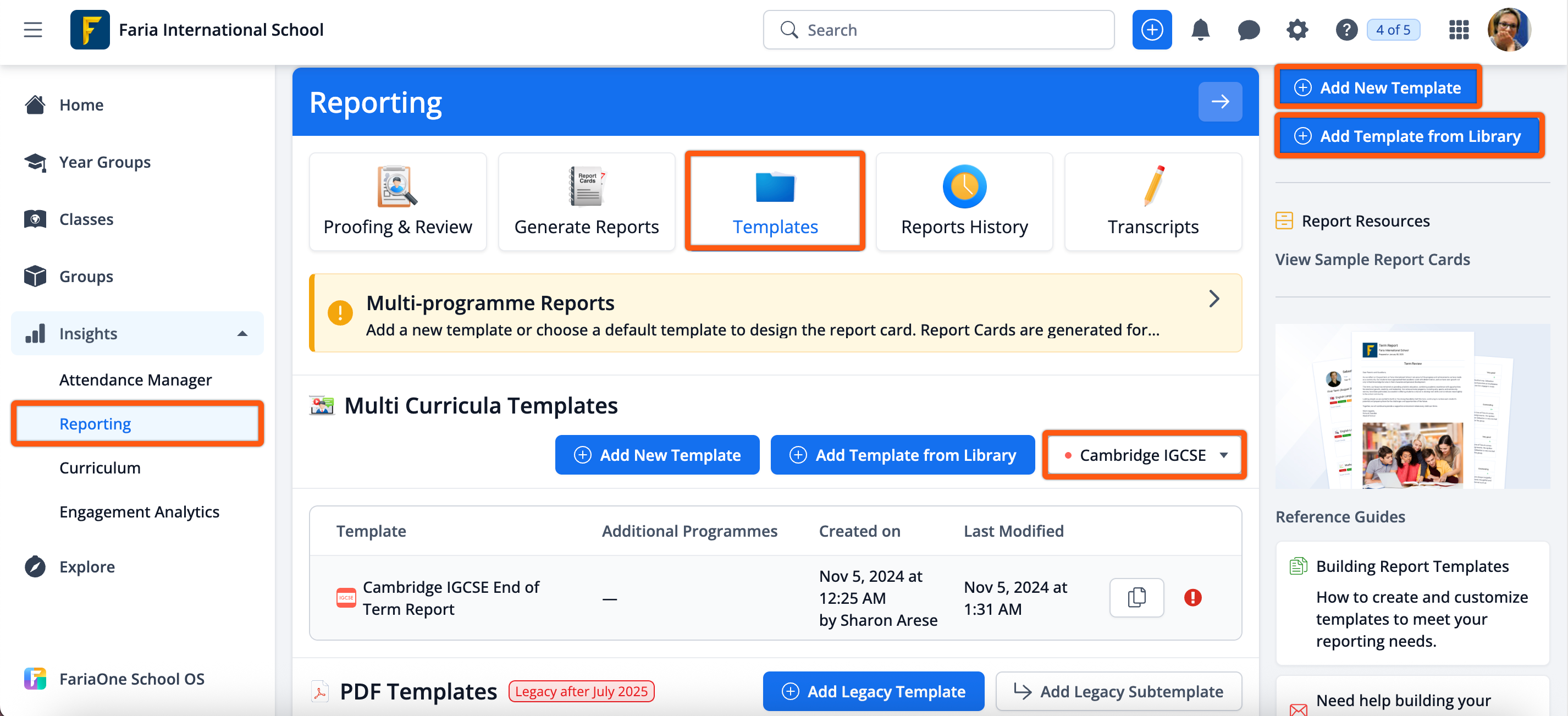Viewport: 1568px width, 716px height.
Task: Click the sample report cards thumbnail
Action: pyautogui.click(x=1411, y=406)
